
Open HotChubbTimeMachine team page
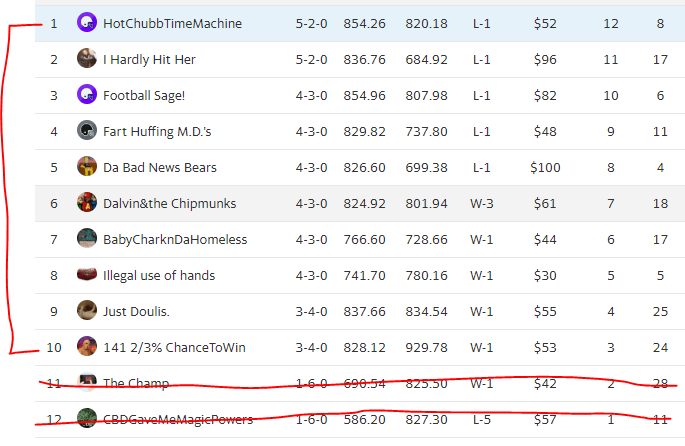(x=172, y=24)
